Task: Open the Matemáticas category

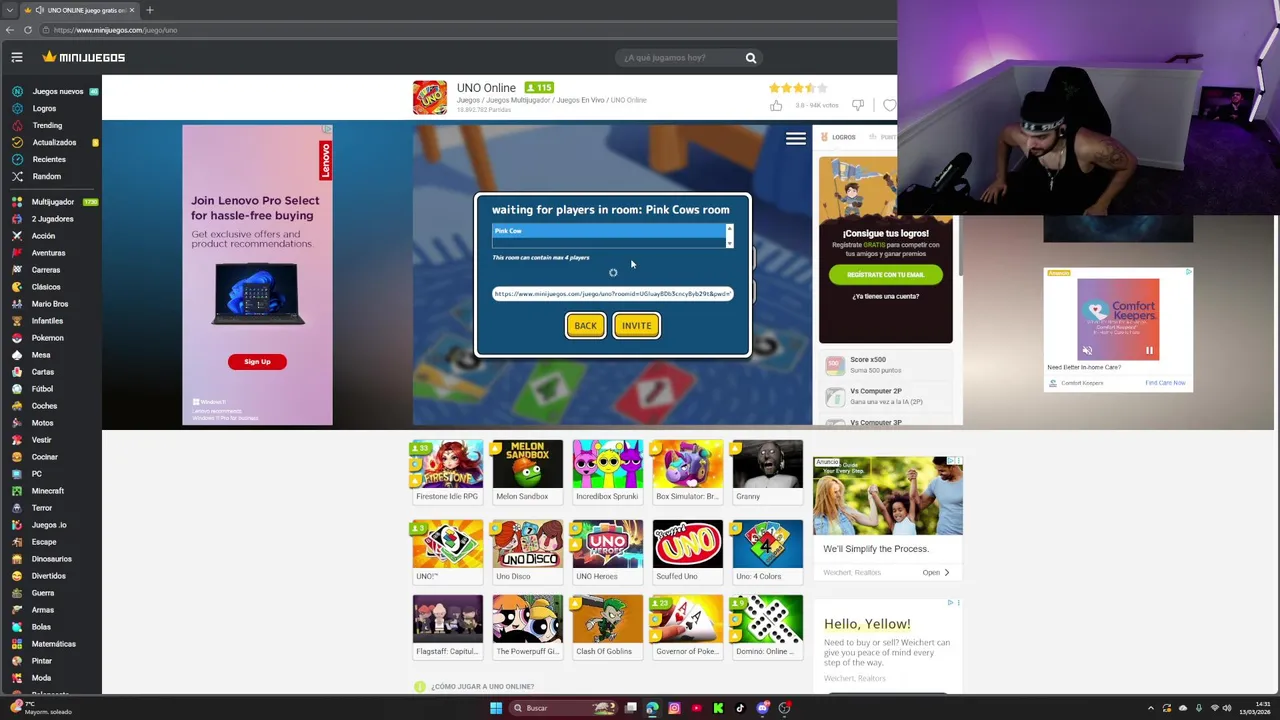Action: tap(53, 644)
